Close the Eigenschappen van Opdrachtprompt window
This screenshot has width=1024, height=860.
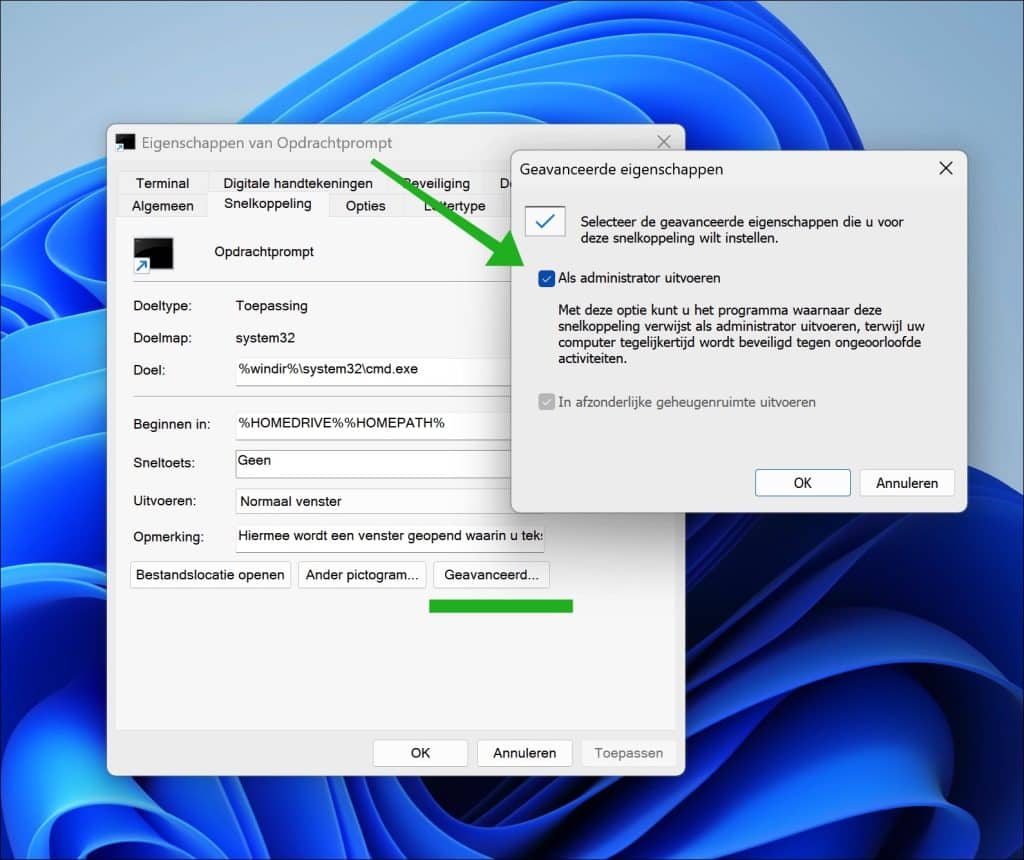point(663,142)
